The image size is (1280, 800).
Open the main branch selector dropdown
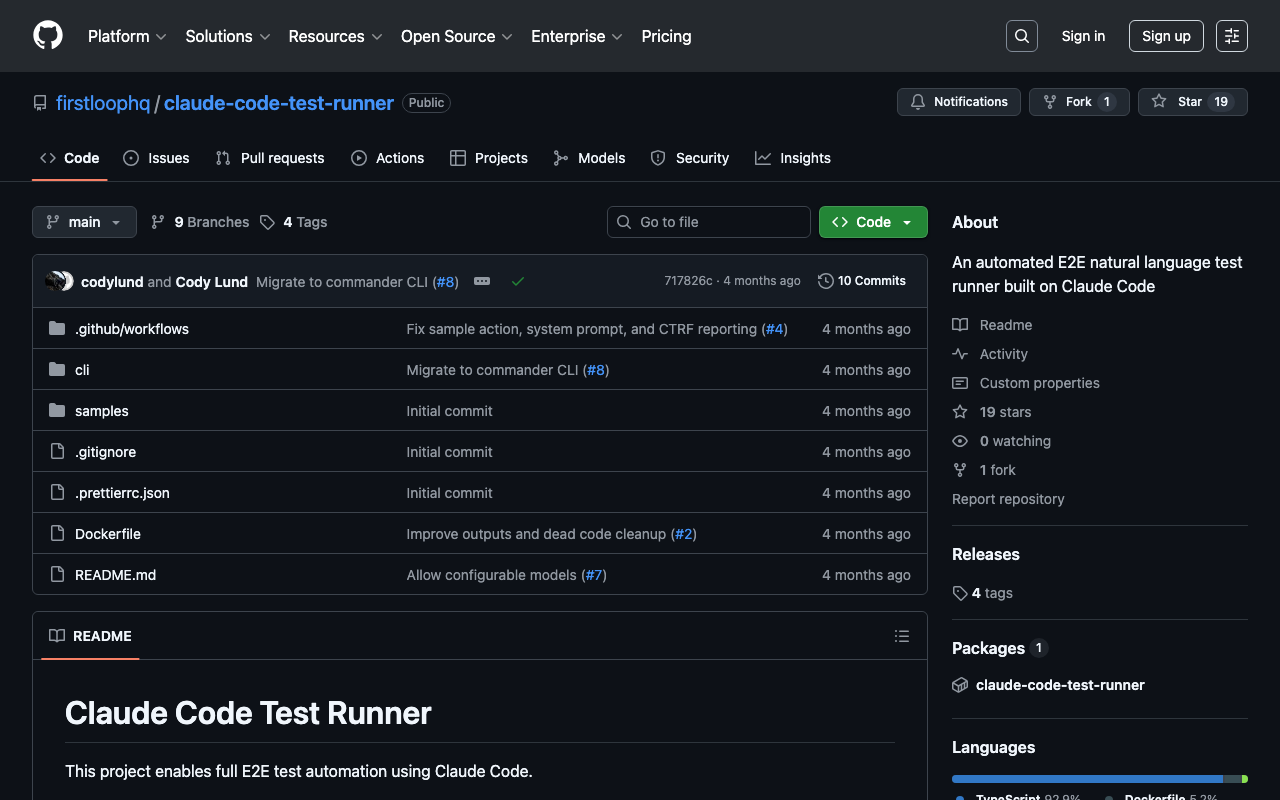[x=84, y=222]
